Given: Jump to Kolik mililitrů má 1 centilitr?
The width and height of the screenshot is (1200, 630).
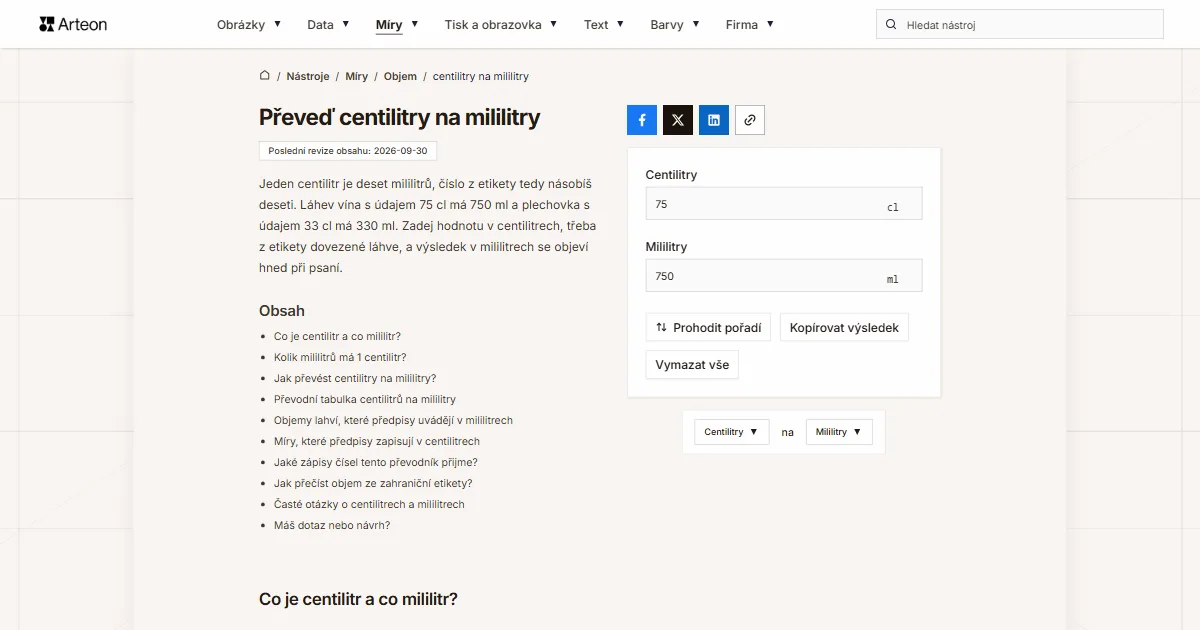Looking at the screenshot, I should pyautogui.click(x=340, y=357).
